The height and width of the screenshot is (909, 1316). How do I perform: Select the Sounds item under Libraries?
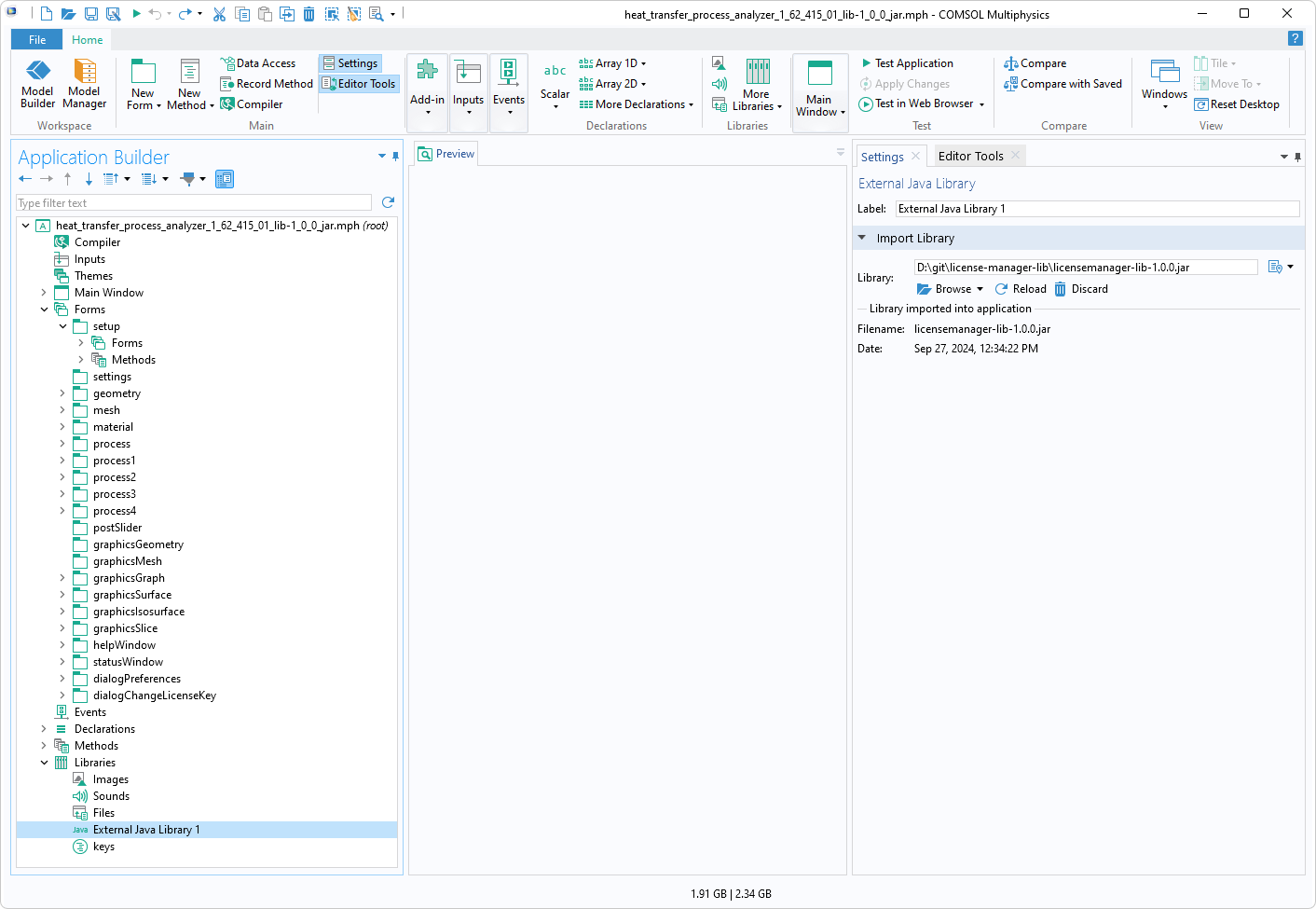[x=111, y=796]
